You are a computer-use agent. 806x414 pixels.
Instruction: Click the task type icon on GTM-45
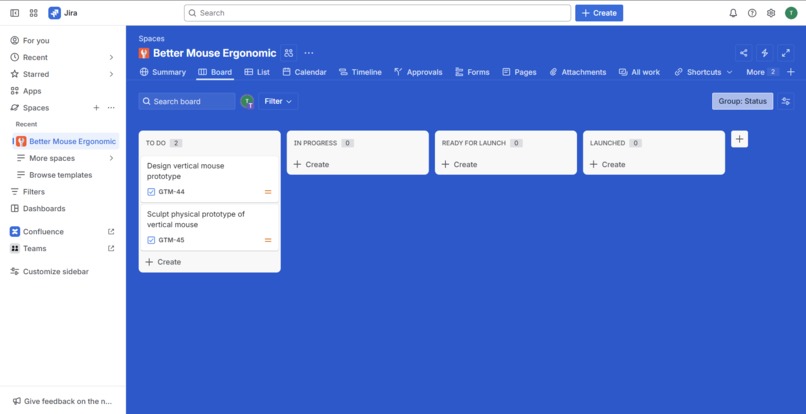coord(151,240)
